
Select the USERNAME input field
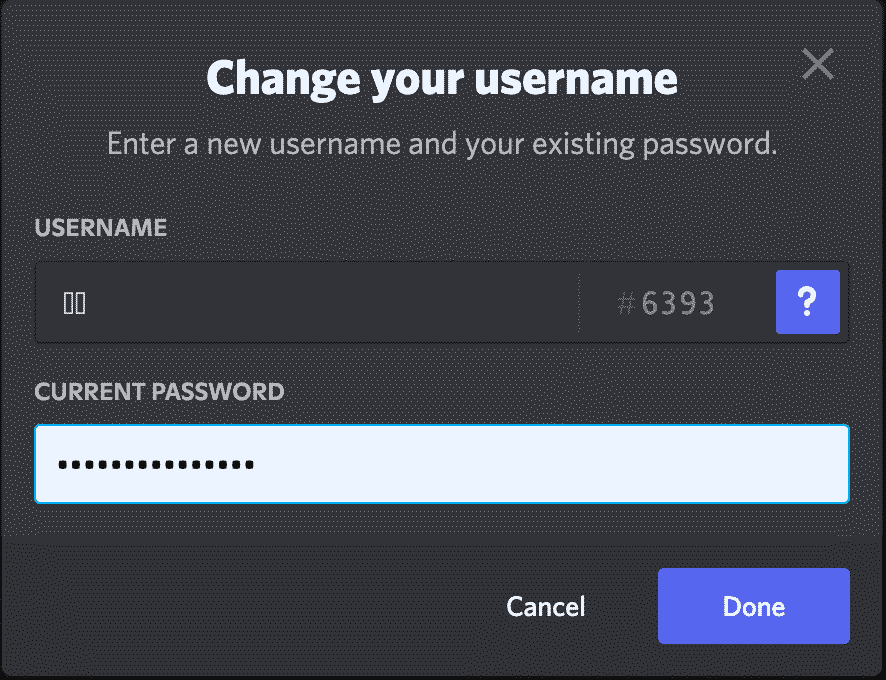(x=300, y=302)
